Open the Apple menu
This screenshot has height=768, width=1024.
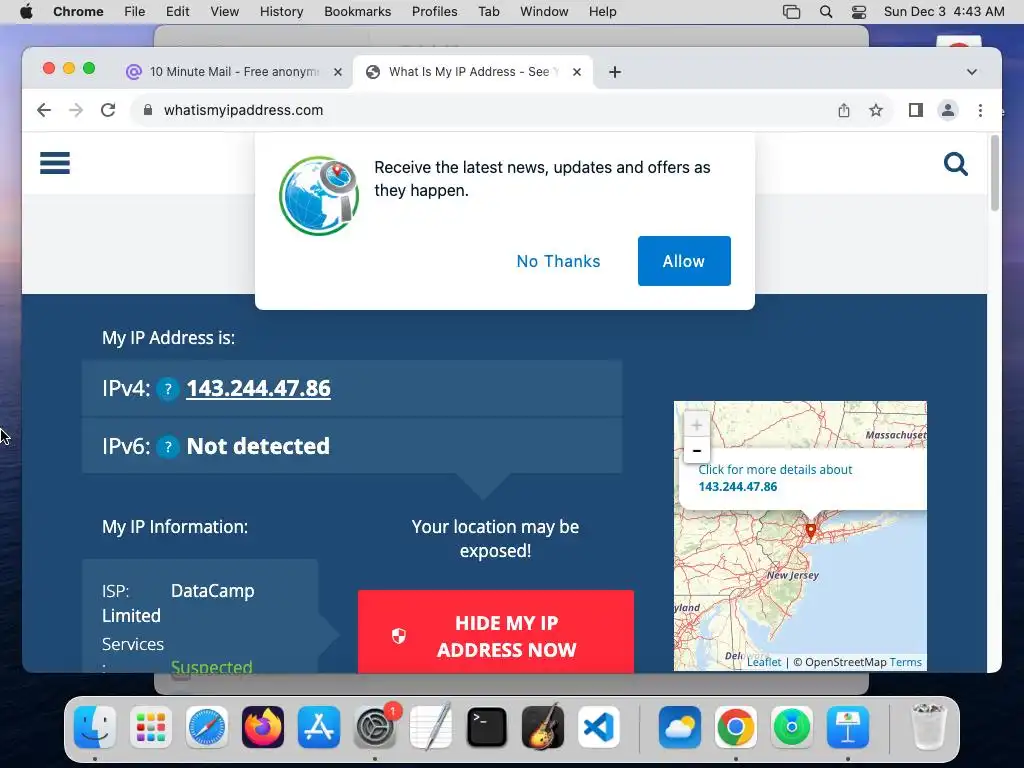(x=26, y=12)
